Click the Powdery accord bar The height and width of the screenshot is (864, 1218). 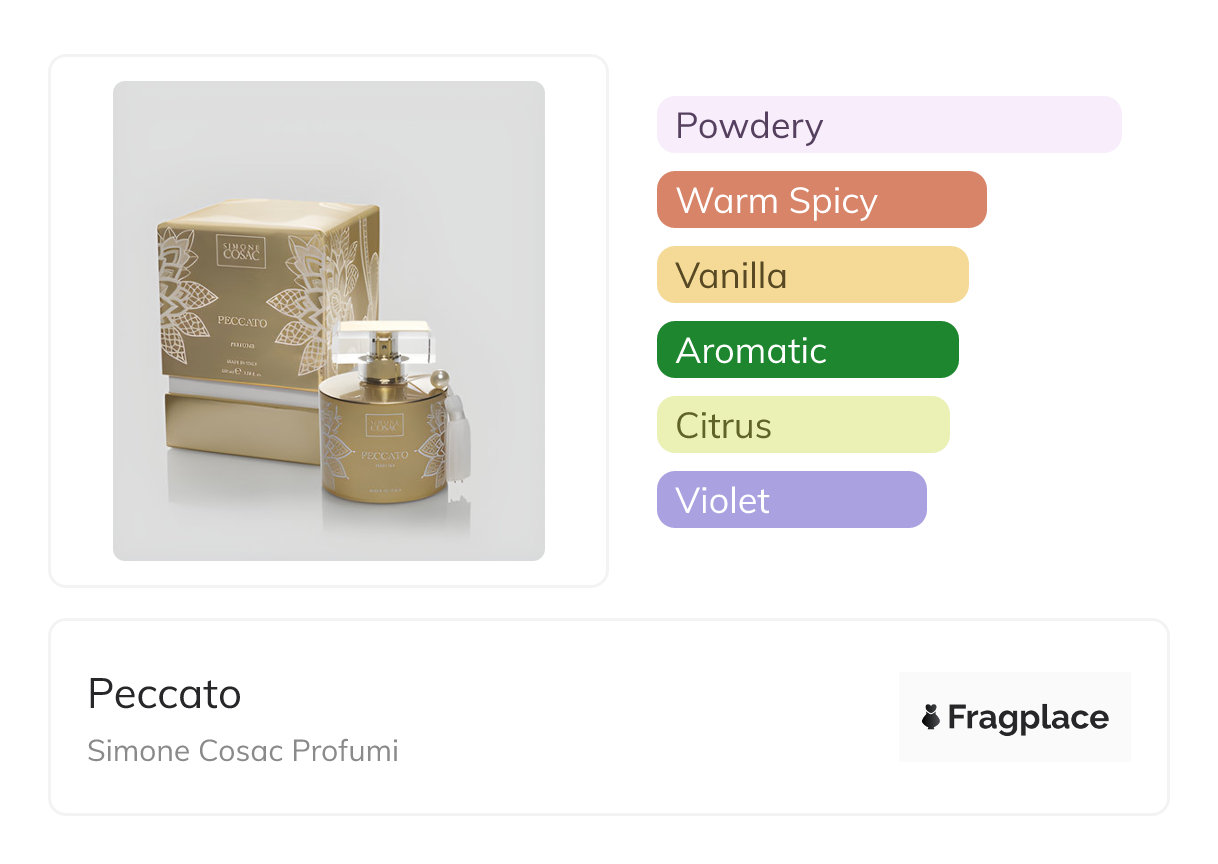point(888,125)
